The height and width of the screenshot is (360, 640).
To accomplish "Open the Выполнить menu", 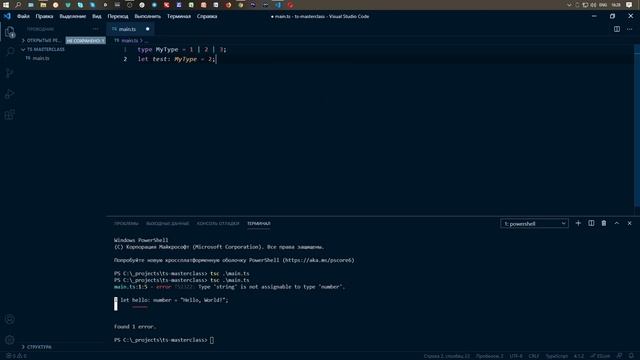I will click(x=148, y=16).
